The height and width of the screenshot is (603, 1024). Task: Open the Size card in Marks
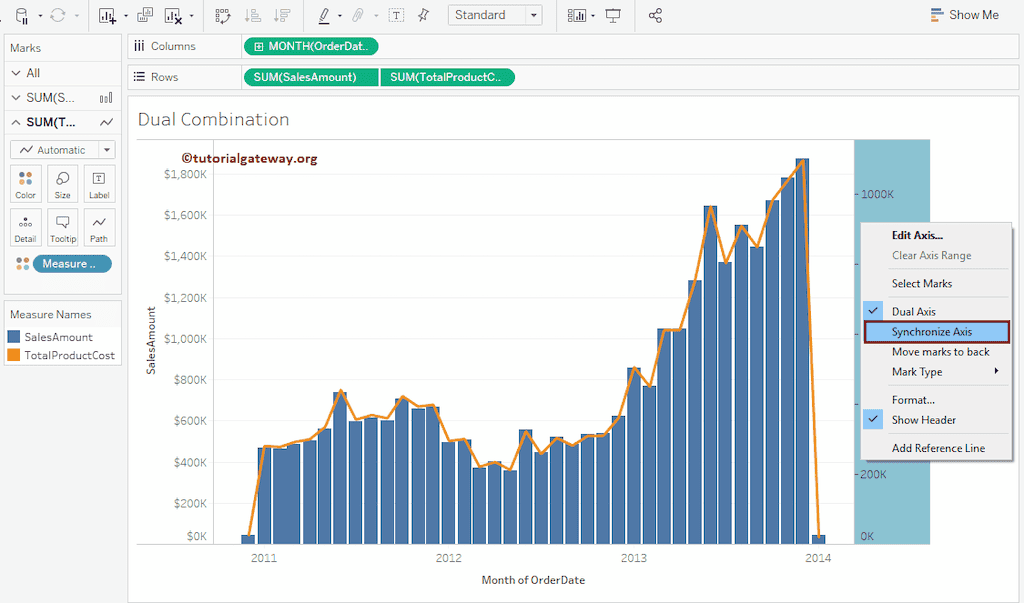click(62, 183)
